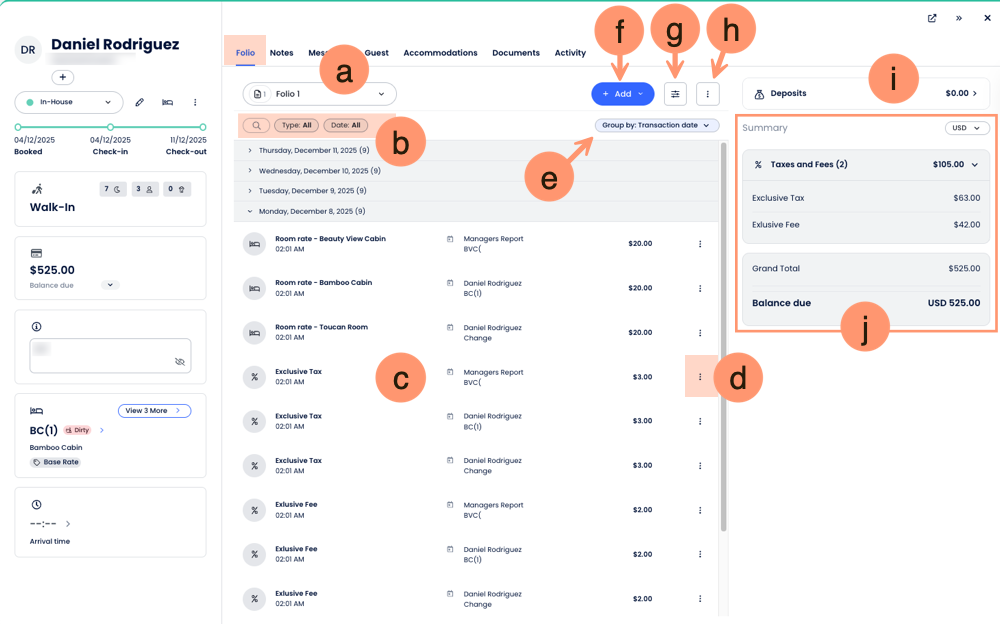Image resolution: width=1000 pixels, height=624 pixels.
Task: Open the Deposits row
Action: click(867, 94)
